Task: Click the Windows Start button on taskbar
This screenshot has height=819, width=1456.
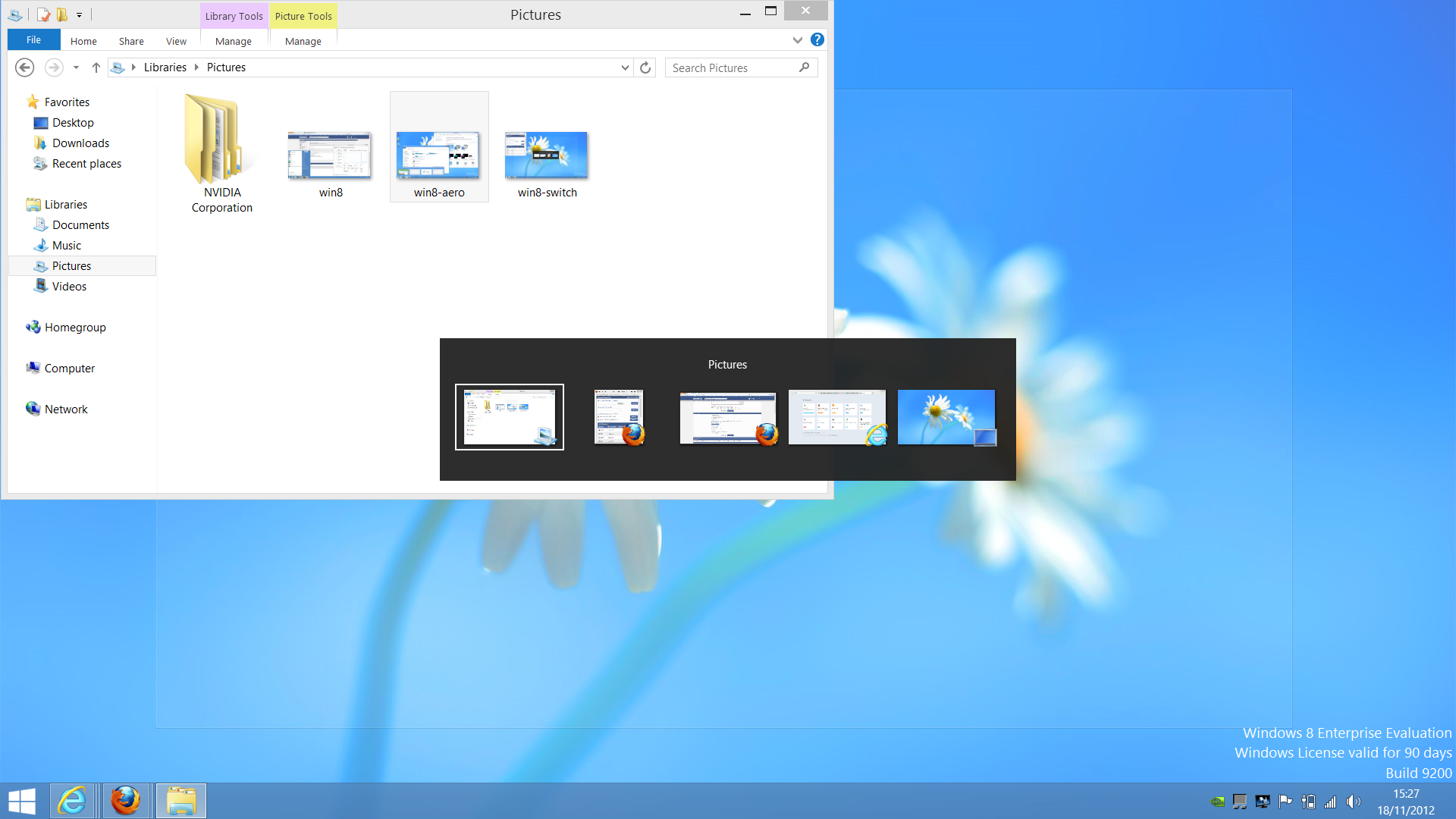Action: 22,801
